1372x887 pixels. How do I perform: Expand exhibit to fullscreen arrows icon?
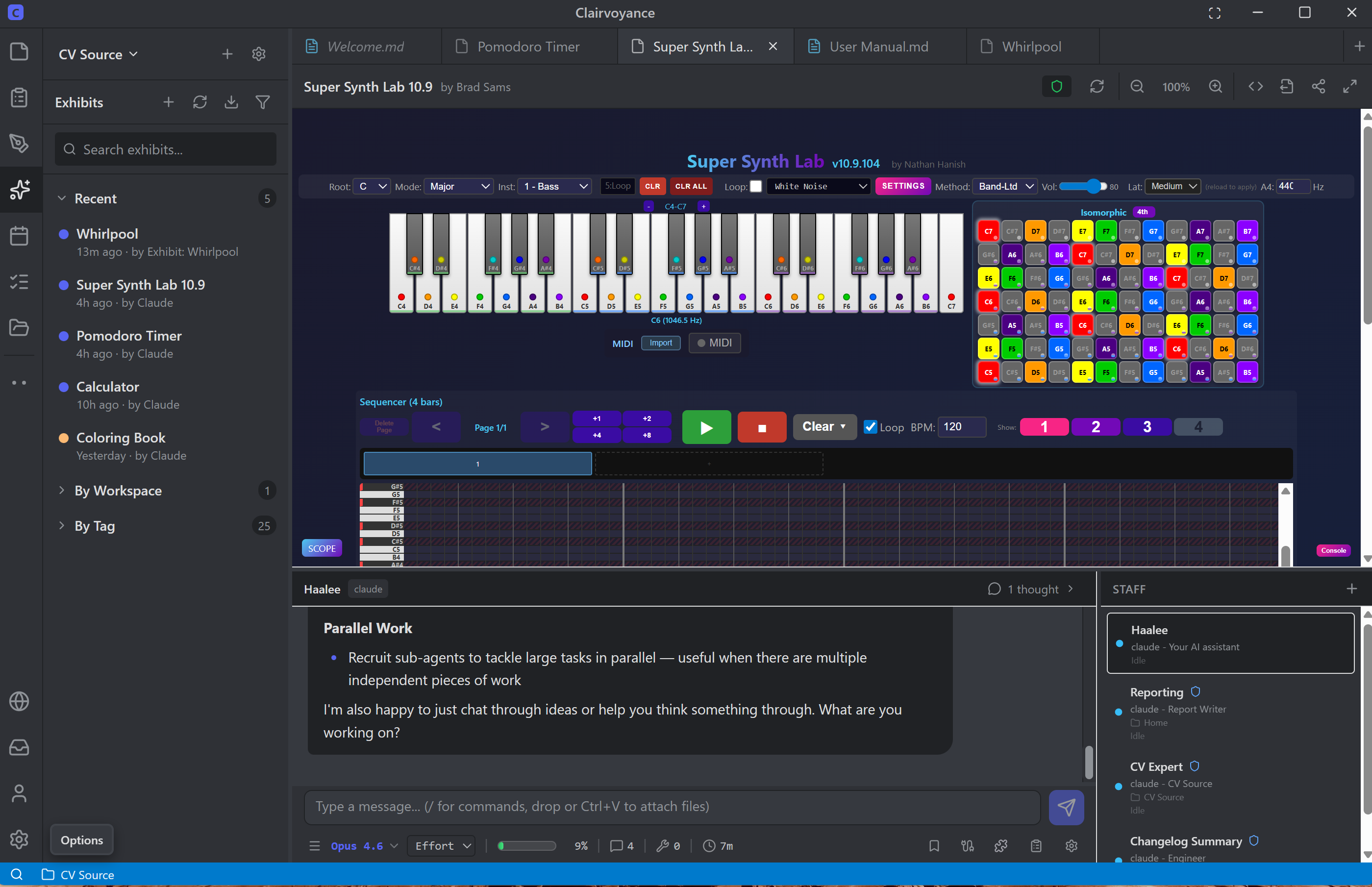coord(1349,86)
